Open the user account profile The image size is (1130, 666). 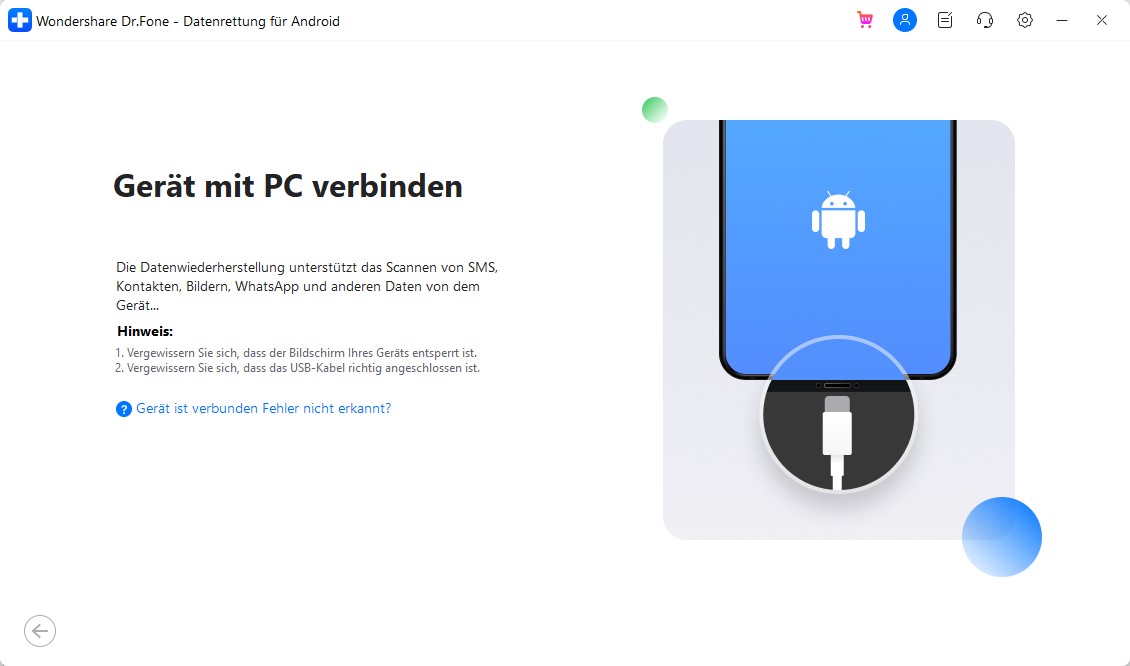pos(904,20)
